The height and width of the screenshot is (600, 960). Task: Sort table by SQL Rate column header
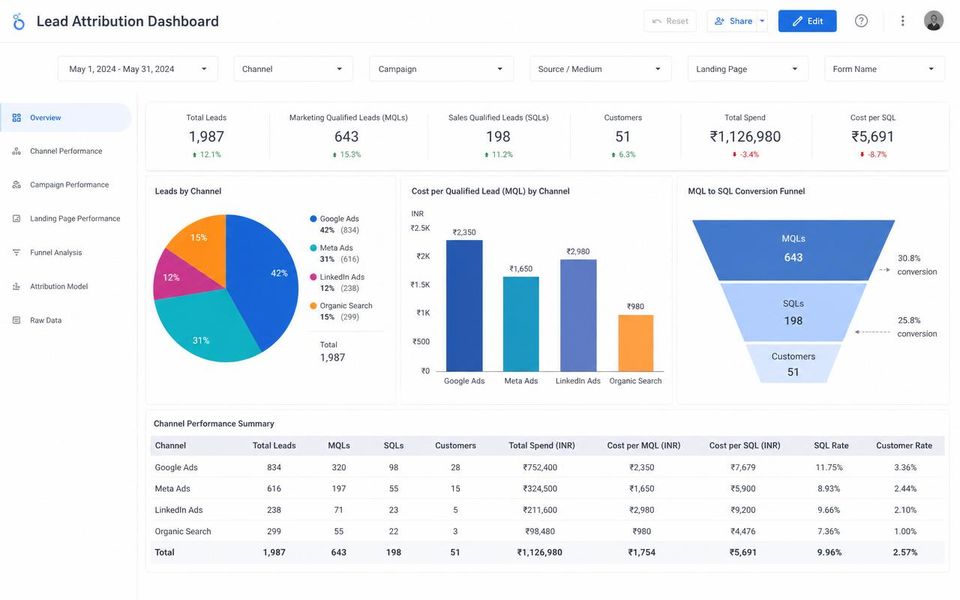tap(831, 446)
